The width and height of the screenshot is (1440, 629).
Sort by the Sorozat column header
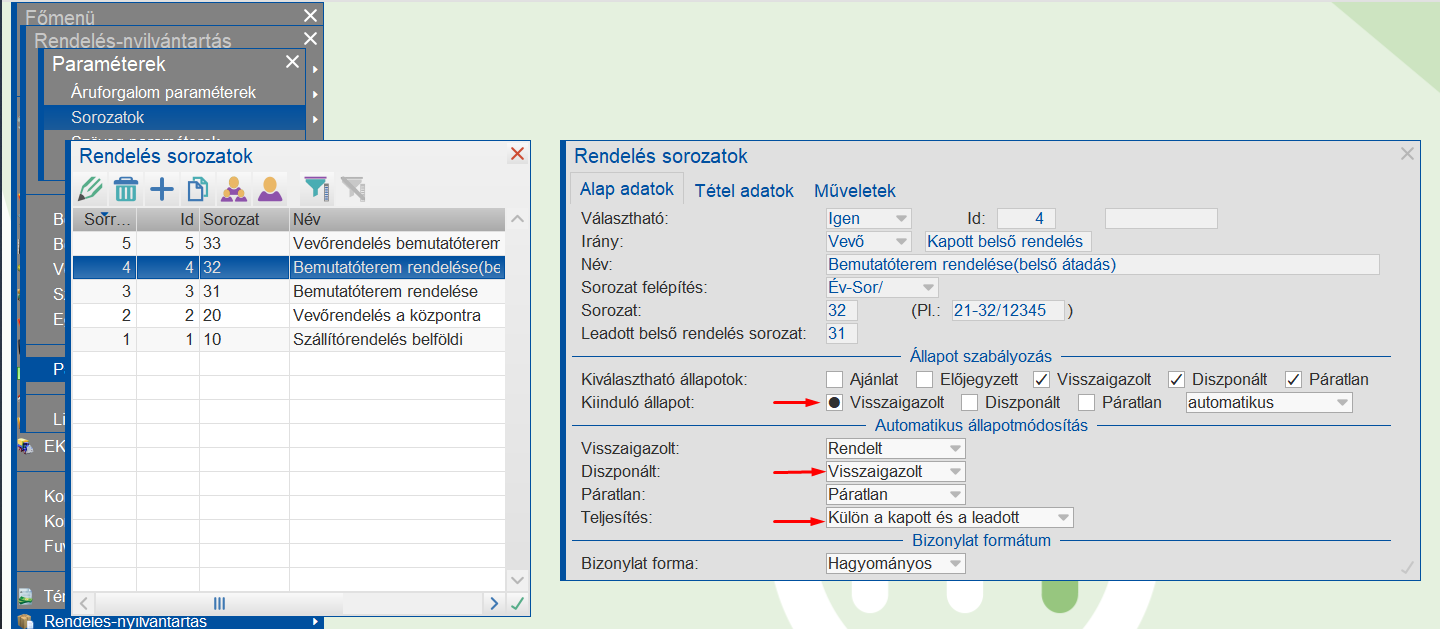click(244, 219)
